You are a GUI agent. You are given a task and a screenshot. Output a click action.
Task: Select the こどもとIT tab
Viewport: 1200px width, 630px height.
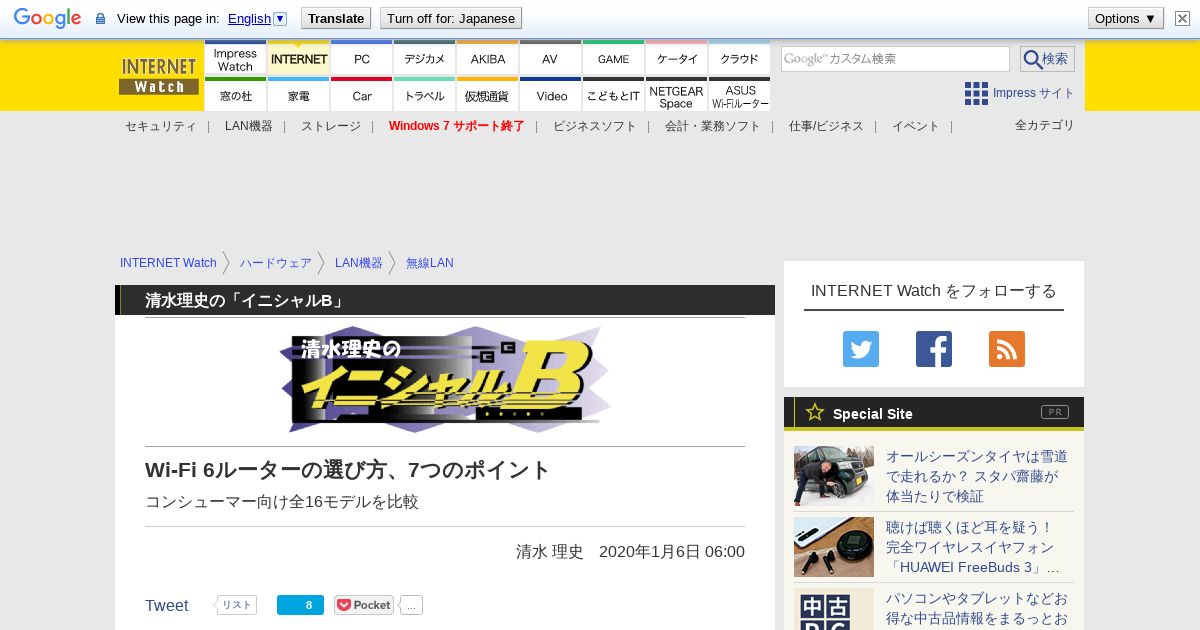[614, 96]
